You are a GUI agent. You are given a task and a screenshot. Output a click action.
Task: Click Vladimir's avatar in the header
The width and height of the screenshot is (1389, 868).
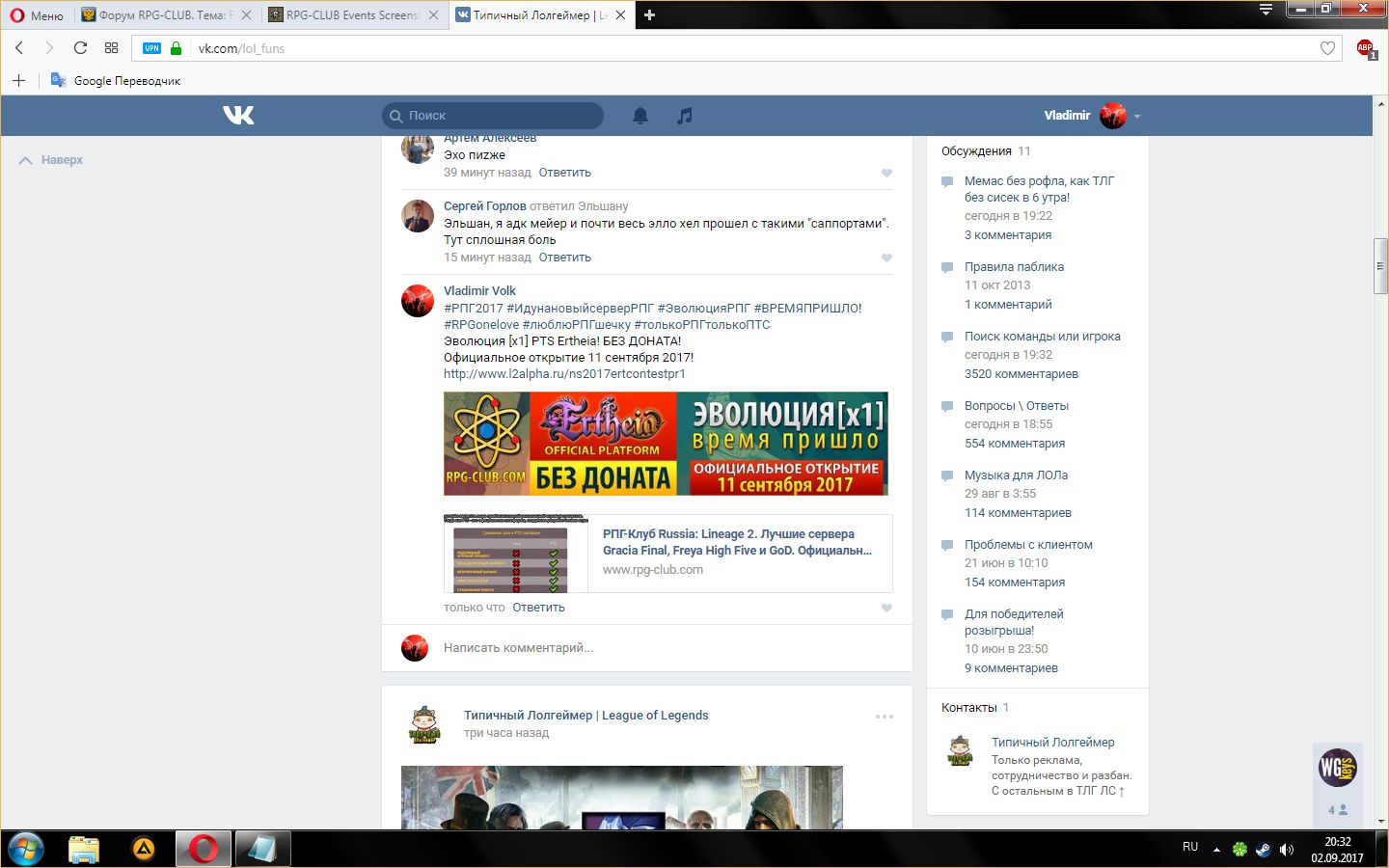tap(1113, 116)
